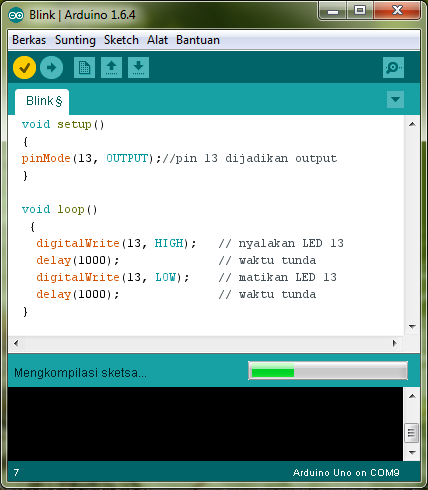Save the sketch with the down-arrow icon
The image size is (428, 490).
[138, 68]
